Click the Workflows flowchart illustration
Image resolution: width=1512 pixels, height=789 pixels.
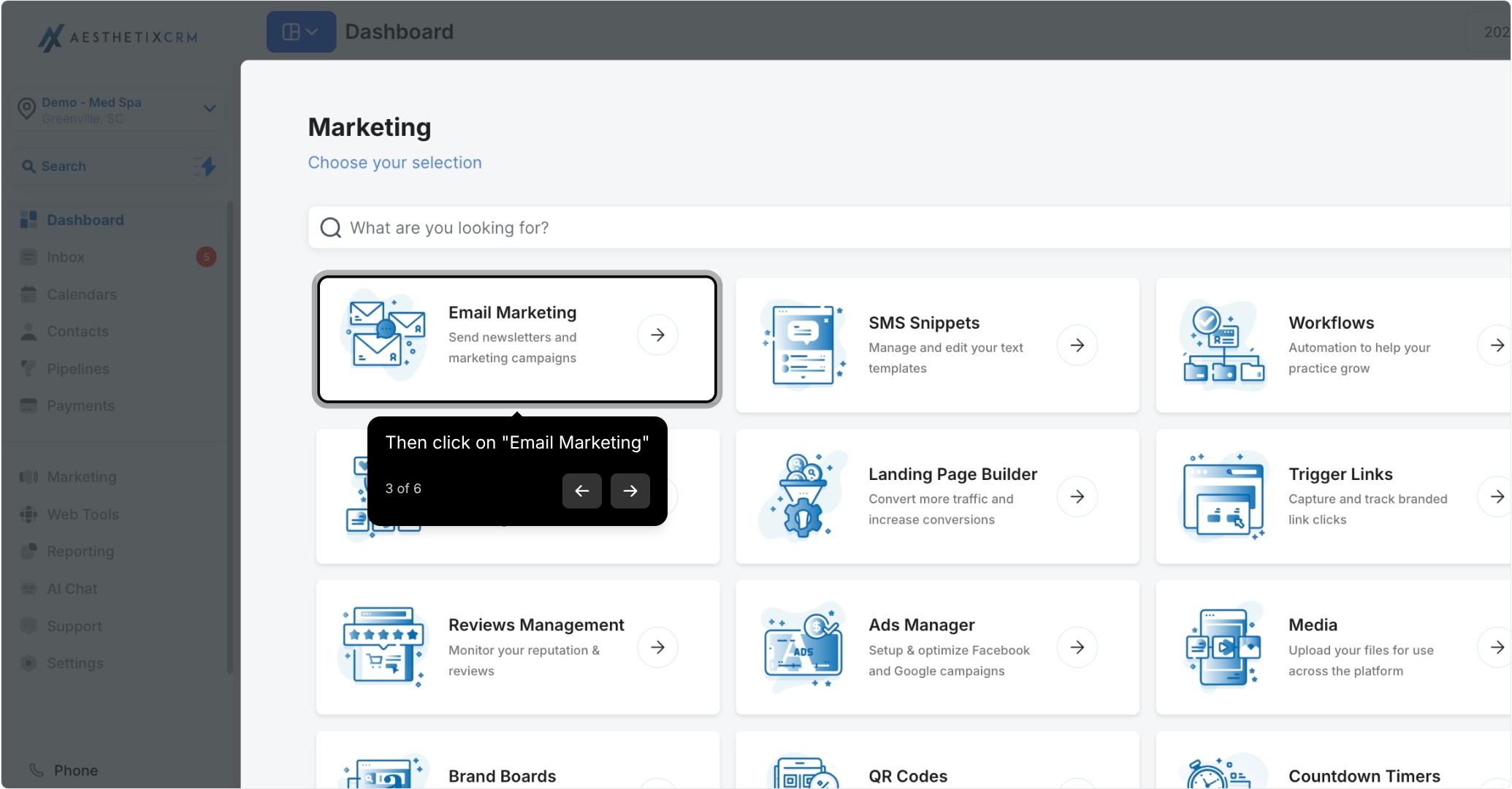click(x=1223, y=345)
